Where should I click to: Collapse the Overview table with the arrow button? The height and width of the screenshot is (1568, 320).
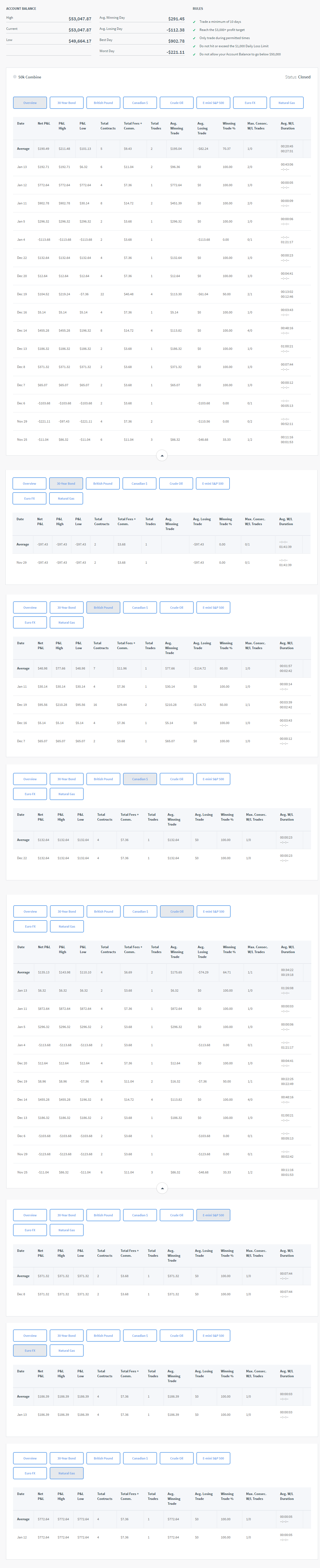(162, 455)
